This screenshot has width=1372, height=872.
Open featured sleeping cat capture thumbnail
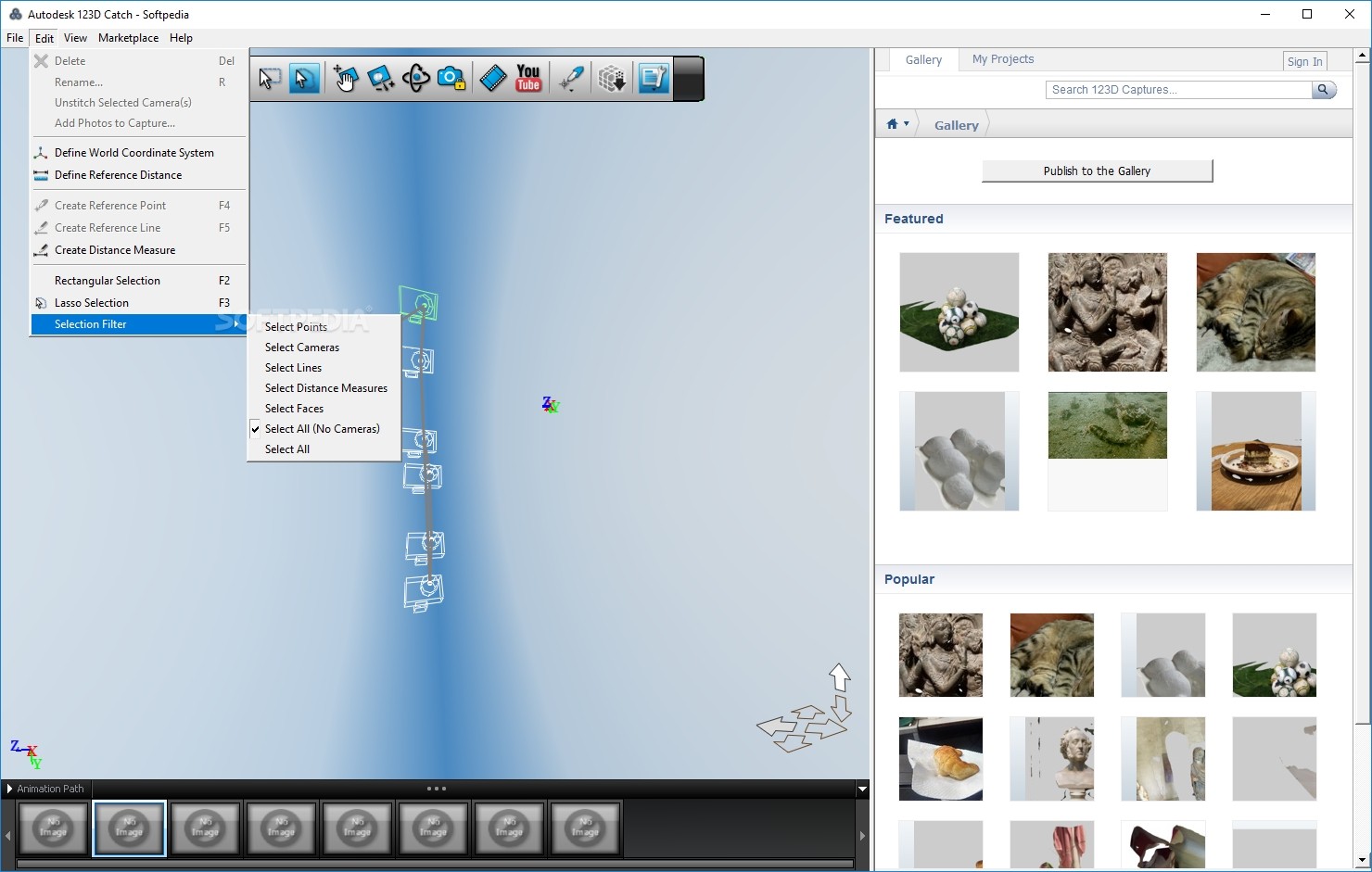[1256, 312]
